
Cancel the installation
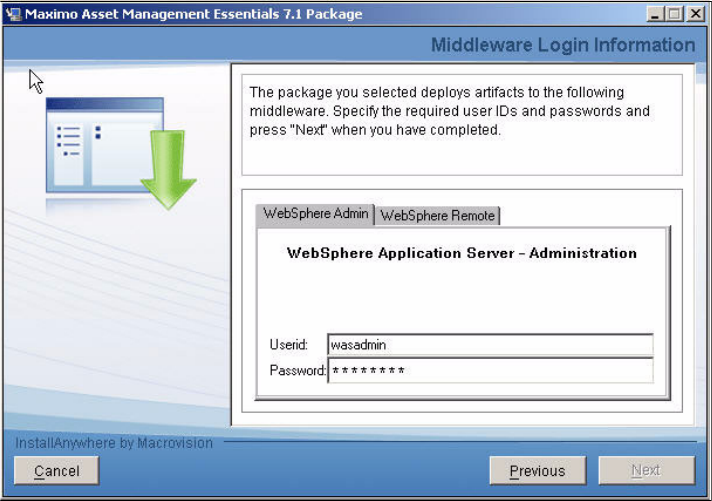click(x=56, y=471)
